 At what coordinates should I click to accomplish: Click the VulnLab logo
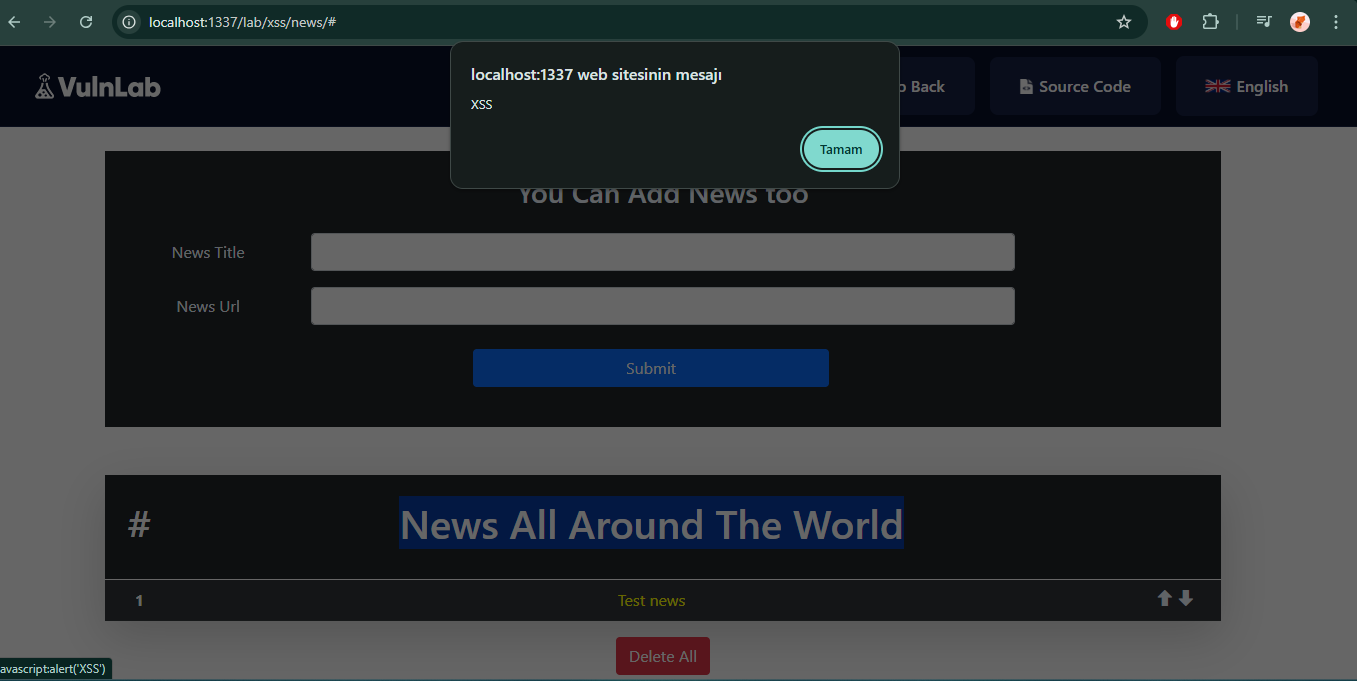[x=98, y=87]
